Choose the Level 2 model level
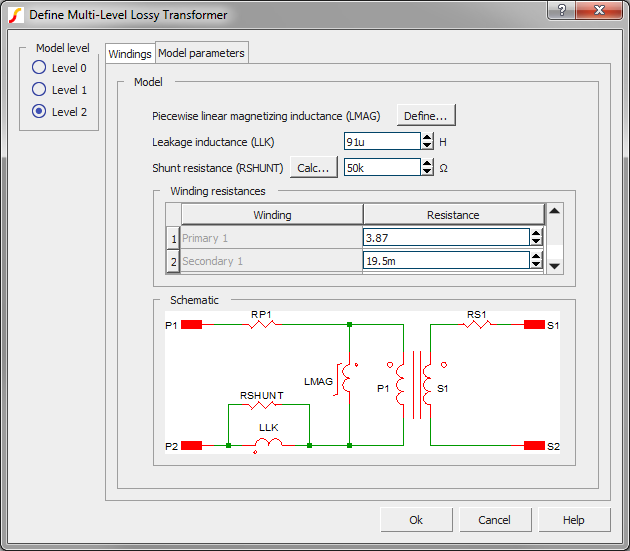This screenshot has width=630, height=551. 39,112
